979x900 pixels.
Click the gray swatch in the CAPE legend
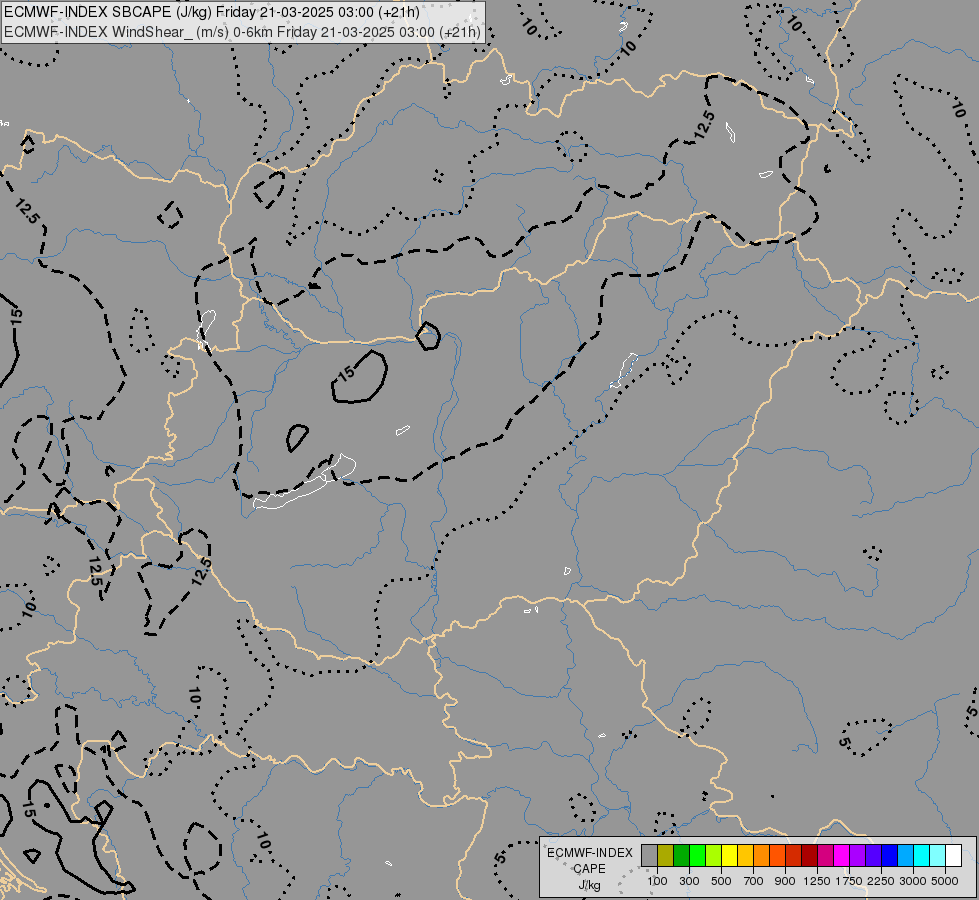(x=649, y=855)
